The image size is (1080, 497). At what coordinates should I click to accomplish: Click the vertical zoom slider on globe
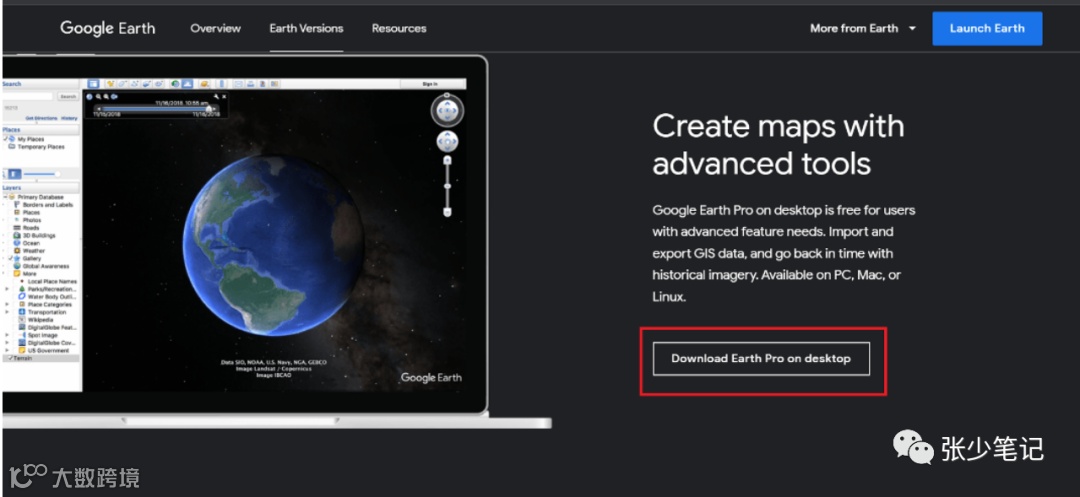pos(447,186)
